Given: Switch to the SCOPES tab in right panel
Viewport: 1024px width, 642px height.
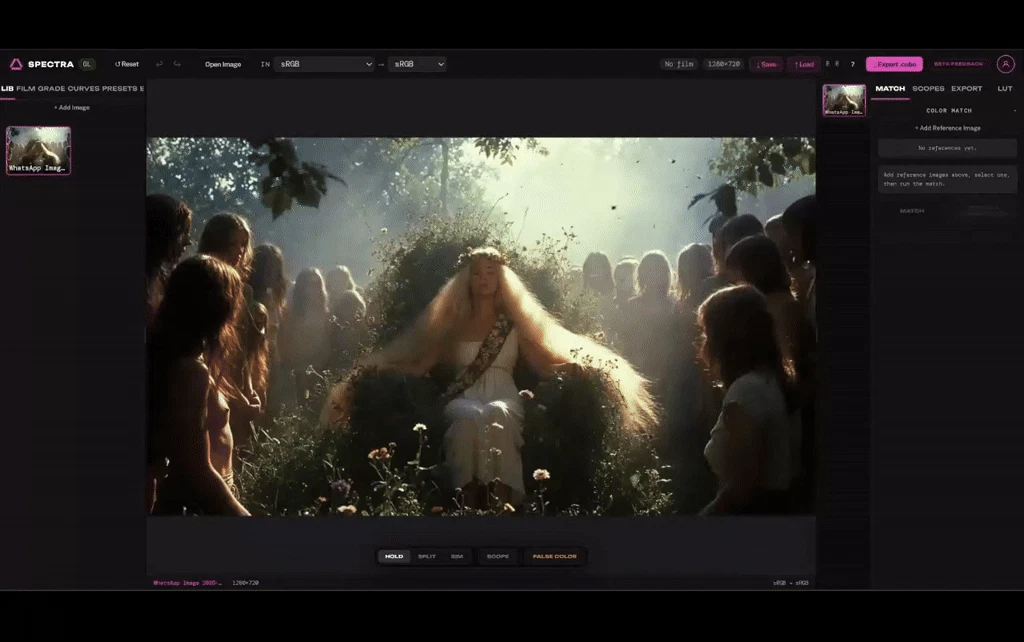Looking at the screenshot, I should pyautogui.click(x=928, y=88).
